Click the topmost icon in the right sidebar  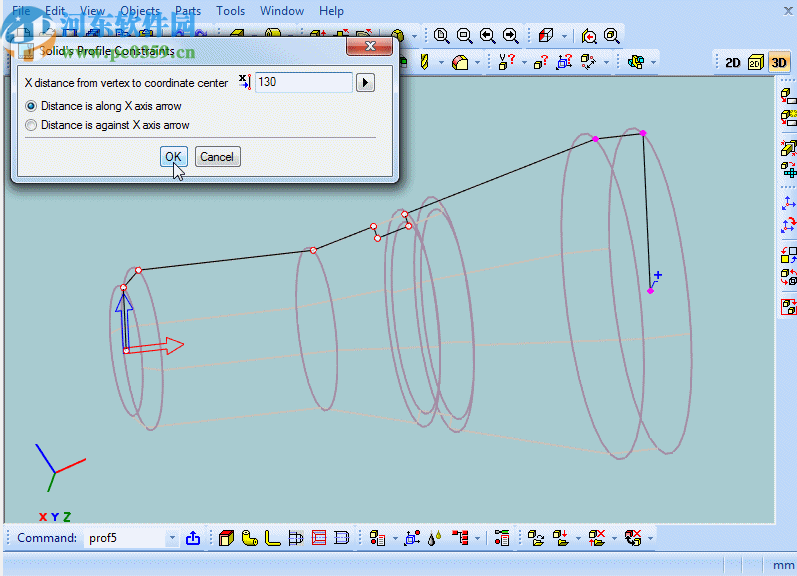point(788,96)
